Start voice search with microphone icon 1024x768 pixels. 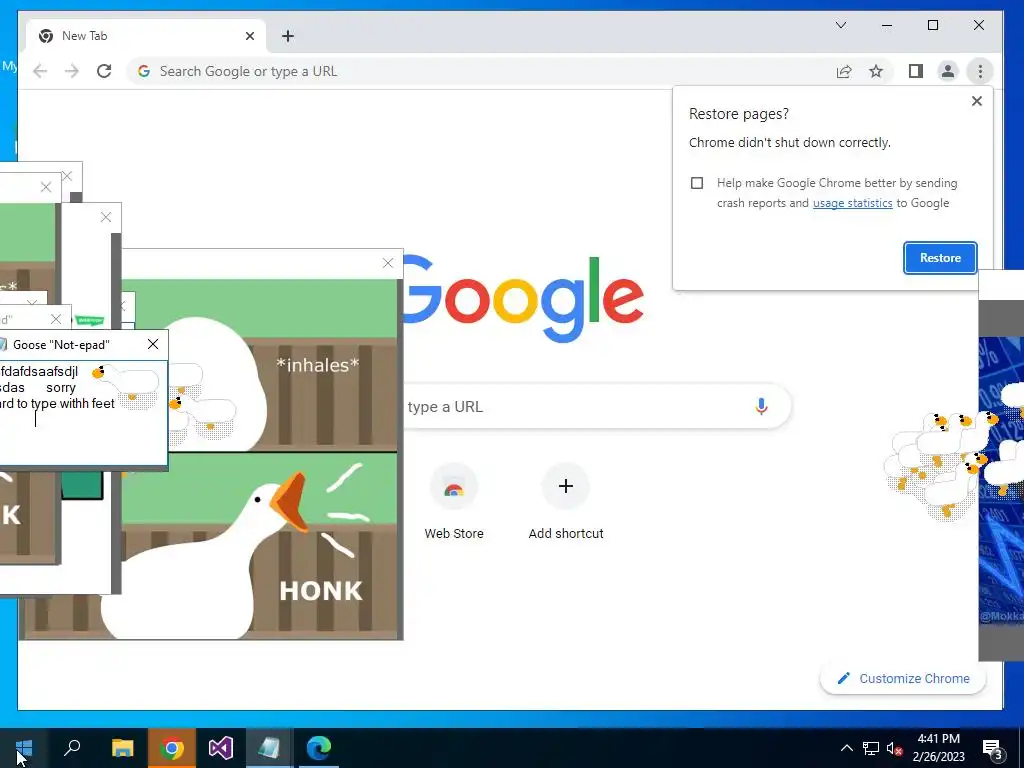point(761,406)
